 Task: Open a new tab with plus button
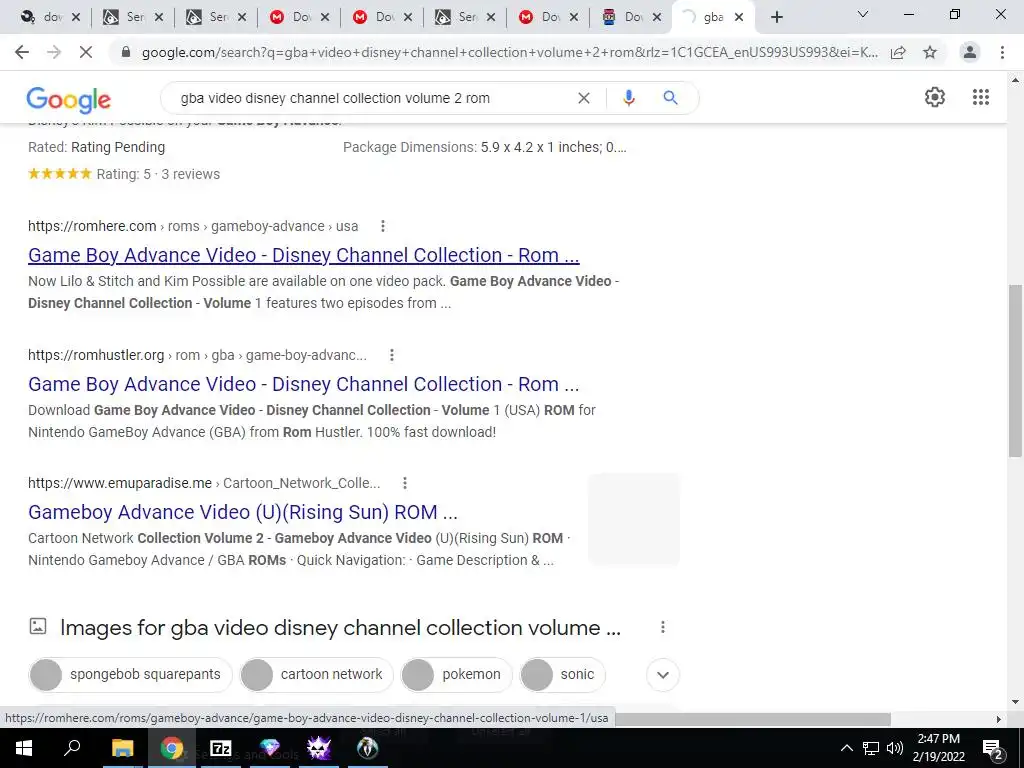(776, 17)
